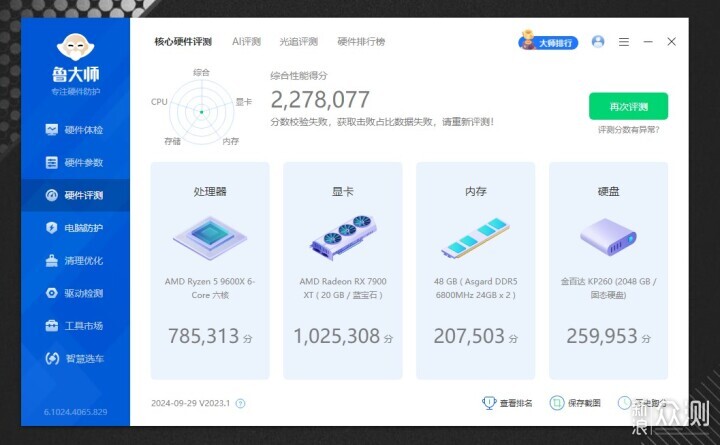Click the 显卡 card heading
The height and width of the screenshot is (445, 720).
[343, 192]
